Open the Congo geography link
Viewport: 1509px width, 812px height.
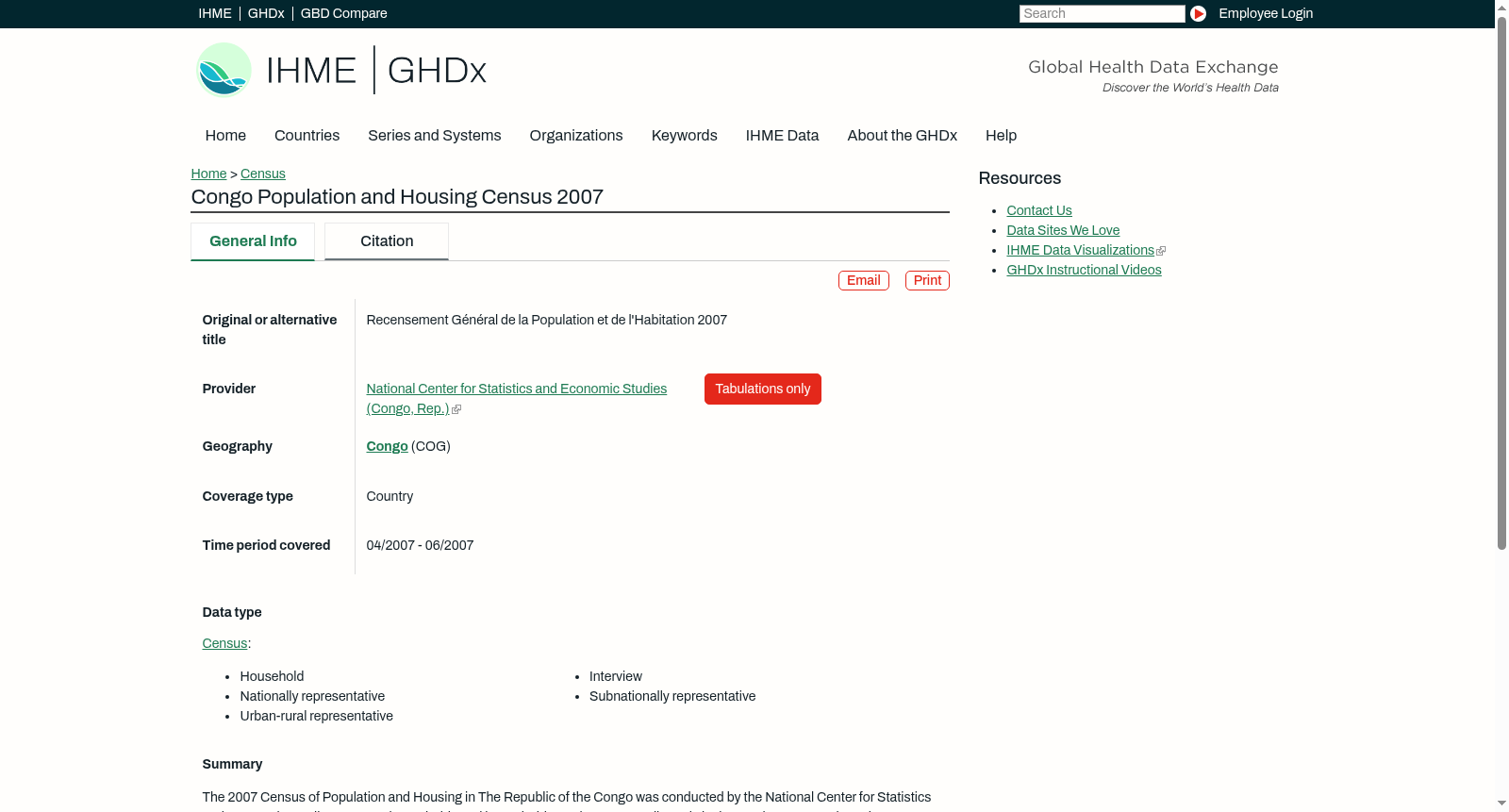coord(388,446)
